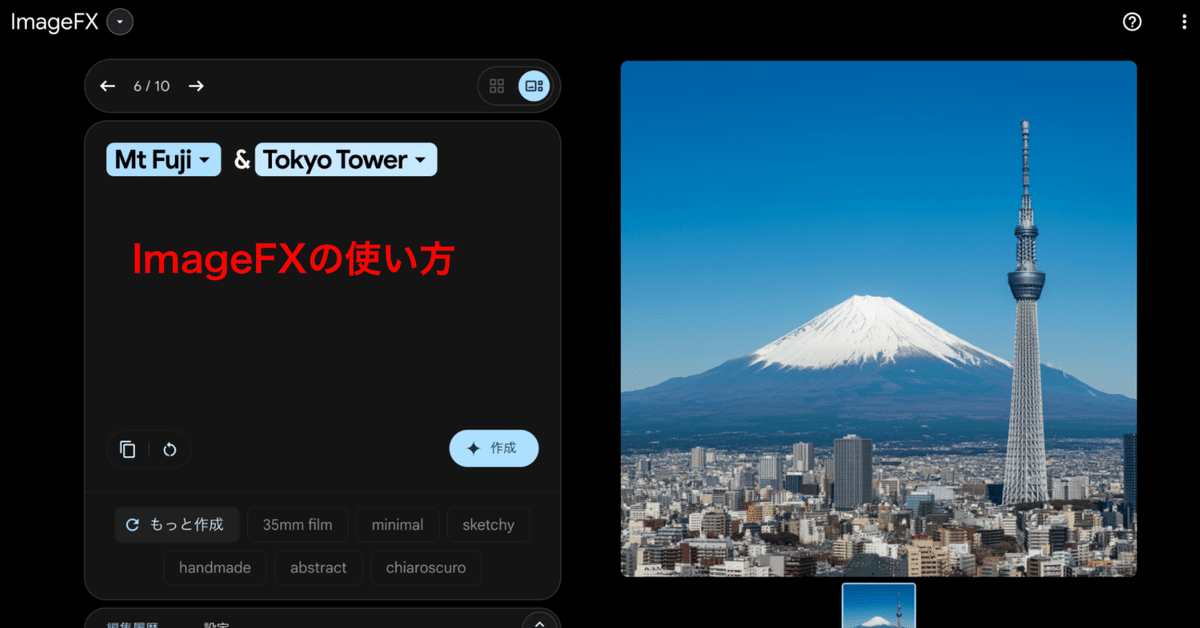Regenerate the prompt via the circular arrow icon
This screenshot has width=1200, height=628.
170,449
